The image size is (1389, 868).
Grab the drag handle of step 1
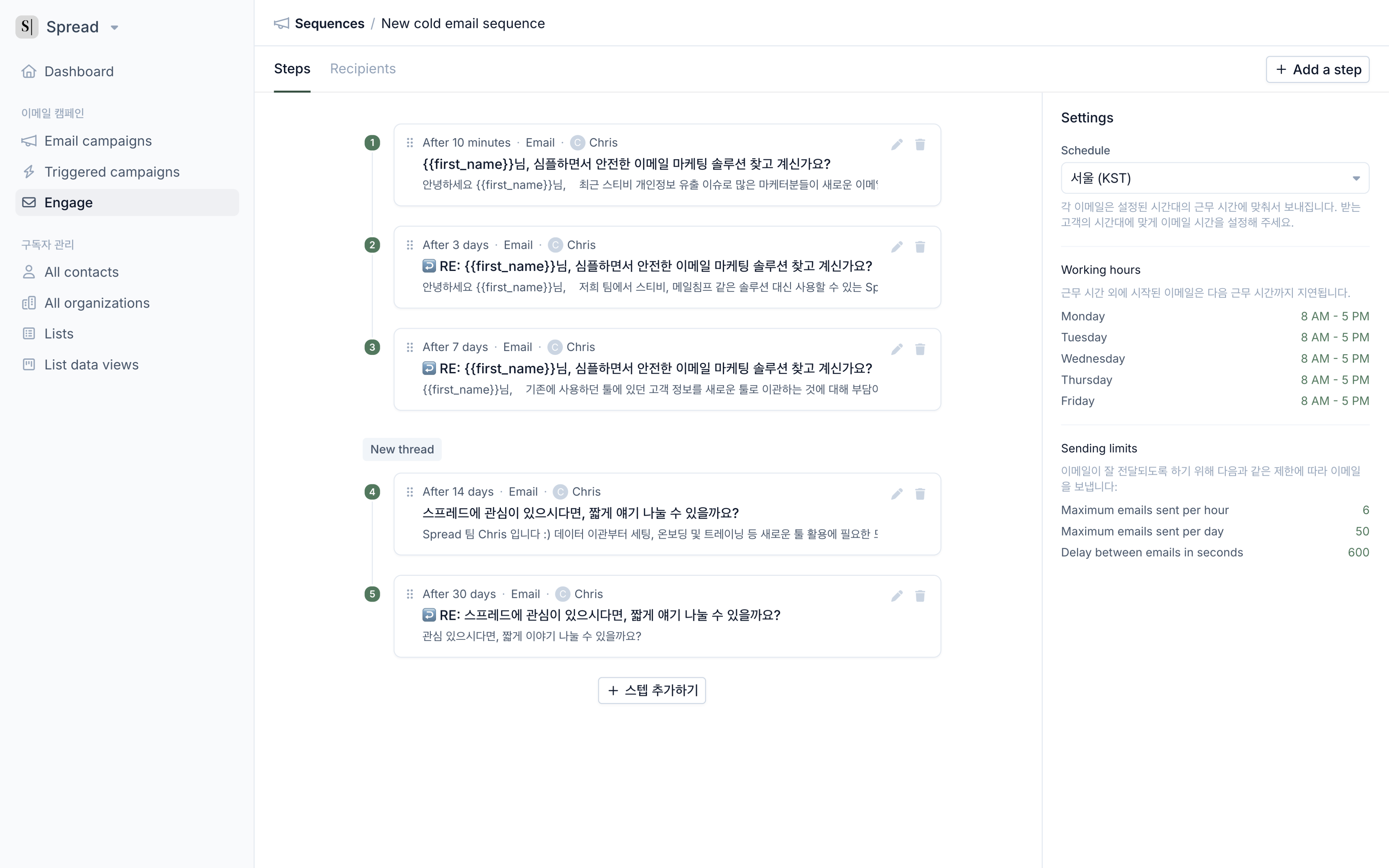click(x=410, y=142)
